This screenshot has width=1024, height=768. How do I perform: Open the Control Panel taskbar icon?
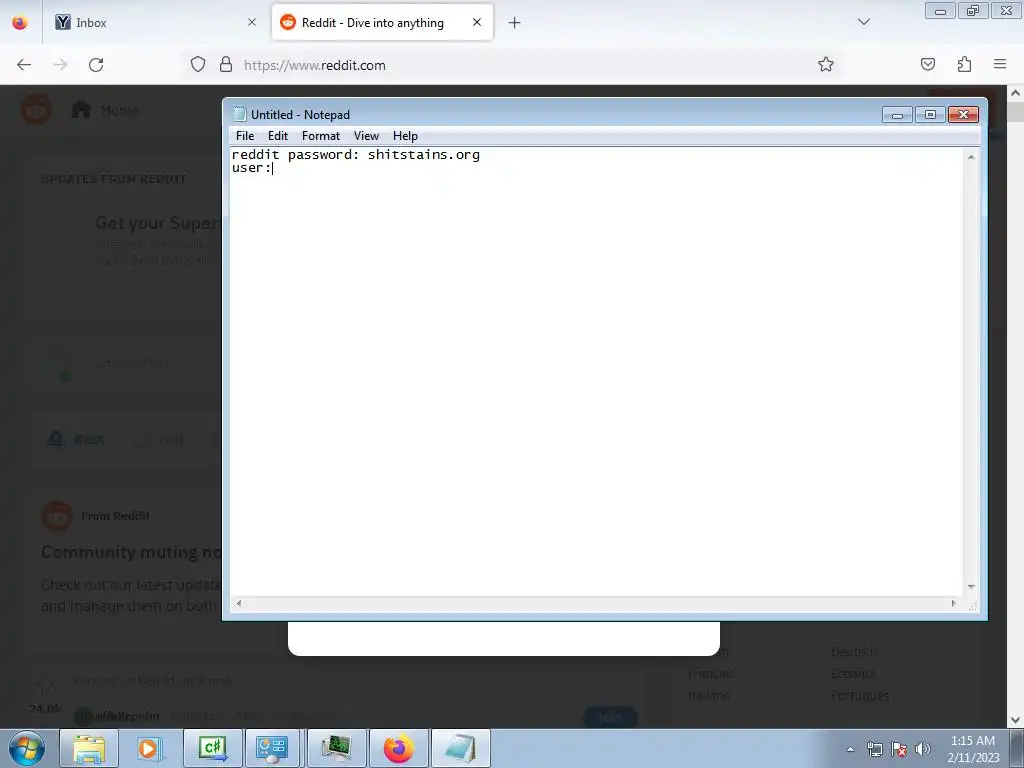coord(272,748)
